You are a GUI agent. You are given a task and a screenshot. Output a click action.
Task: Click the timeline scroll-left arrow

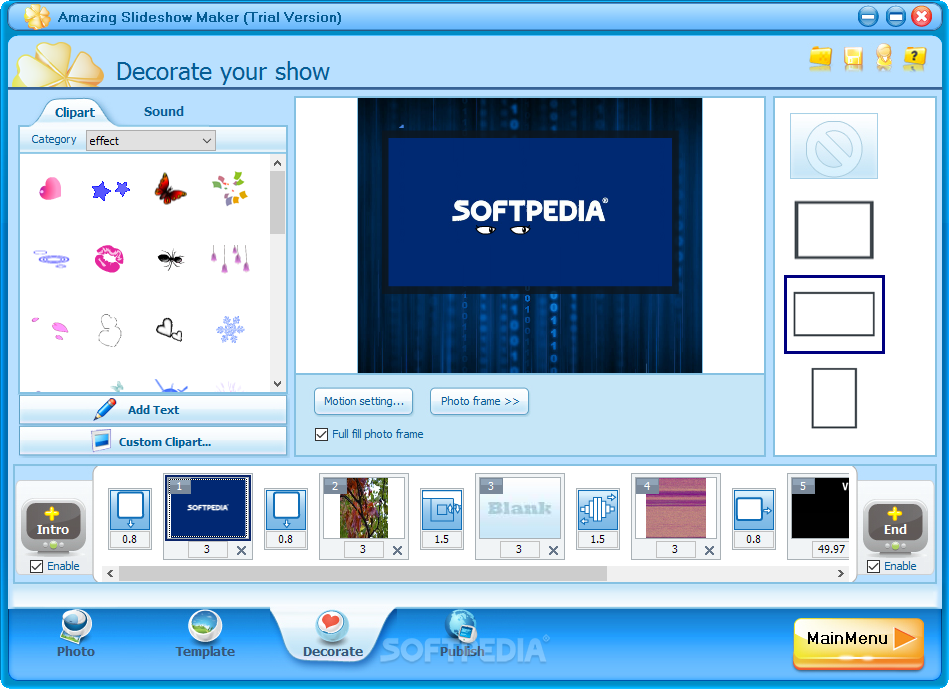(x=110, y=573)
